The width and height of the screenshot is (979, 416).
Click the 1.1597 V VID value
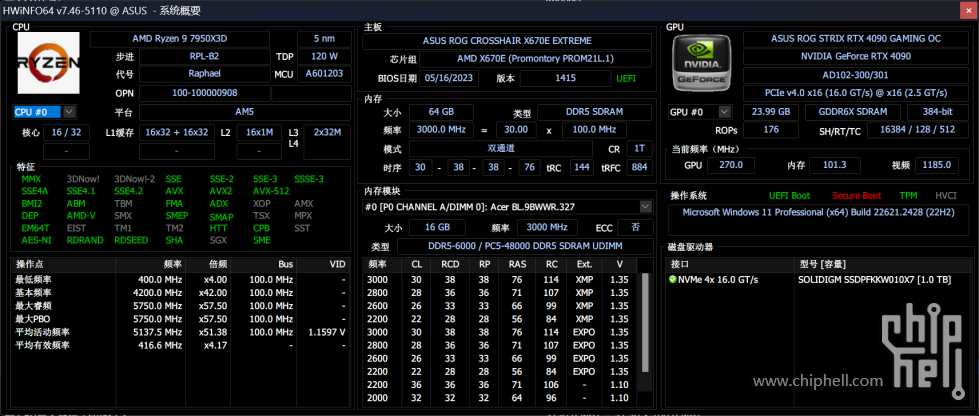327,332
